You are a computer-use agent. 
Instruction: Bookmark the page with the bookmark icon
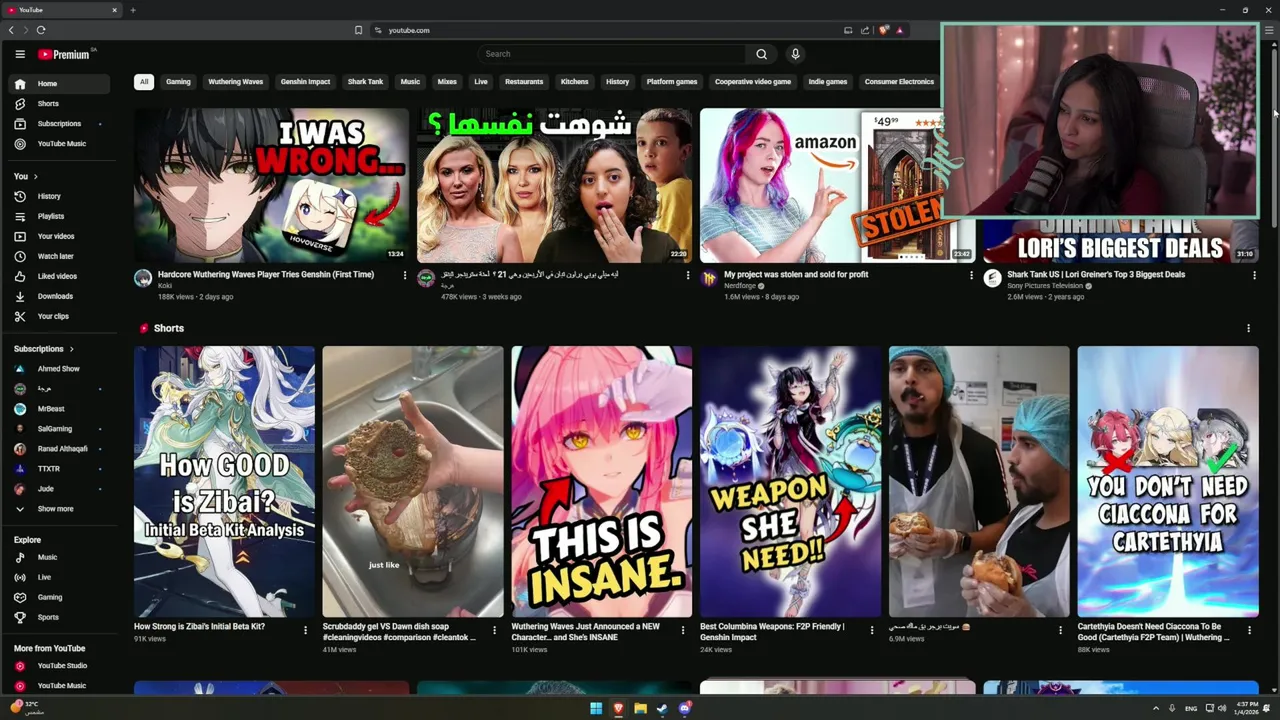(x=358, y=30)
